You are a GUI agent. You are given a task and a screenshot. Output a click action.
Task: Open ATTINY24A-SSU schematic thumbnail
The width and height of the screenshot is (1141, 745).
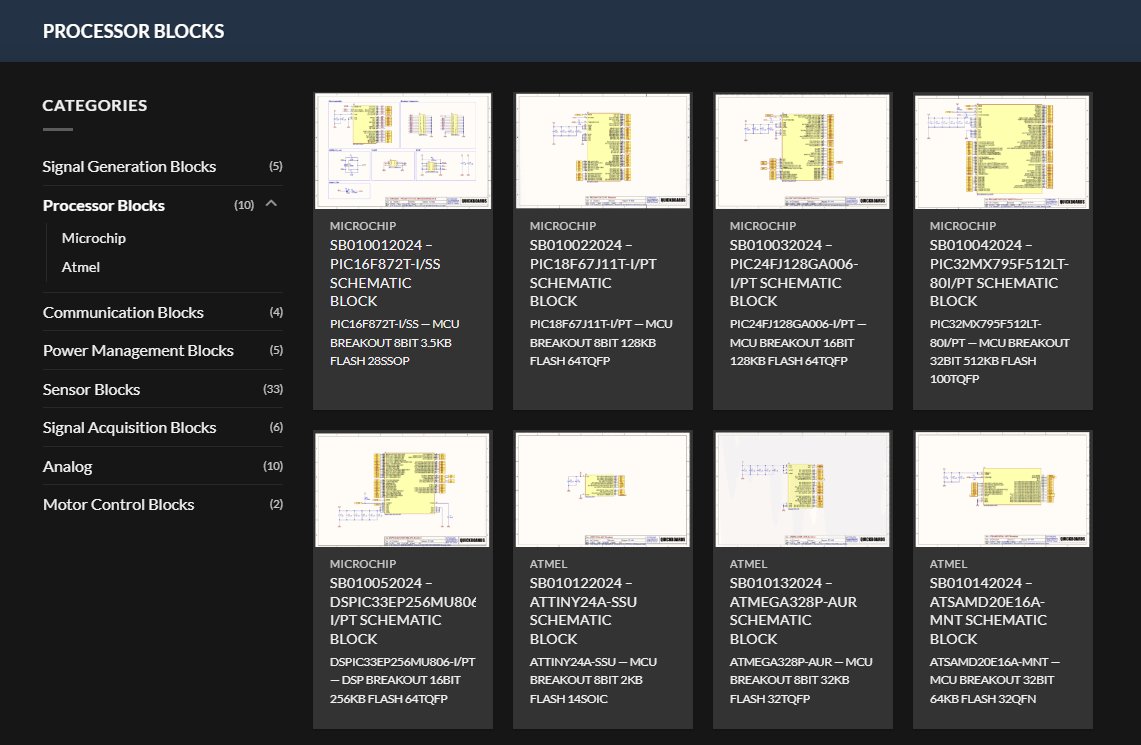pyautogui.click(x=603, y=489)
